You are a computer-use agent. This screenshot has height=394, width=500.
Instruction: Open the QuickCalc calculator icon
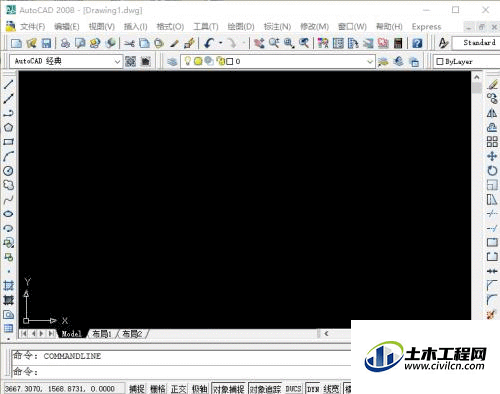[398, 43]
